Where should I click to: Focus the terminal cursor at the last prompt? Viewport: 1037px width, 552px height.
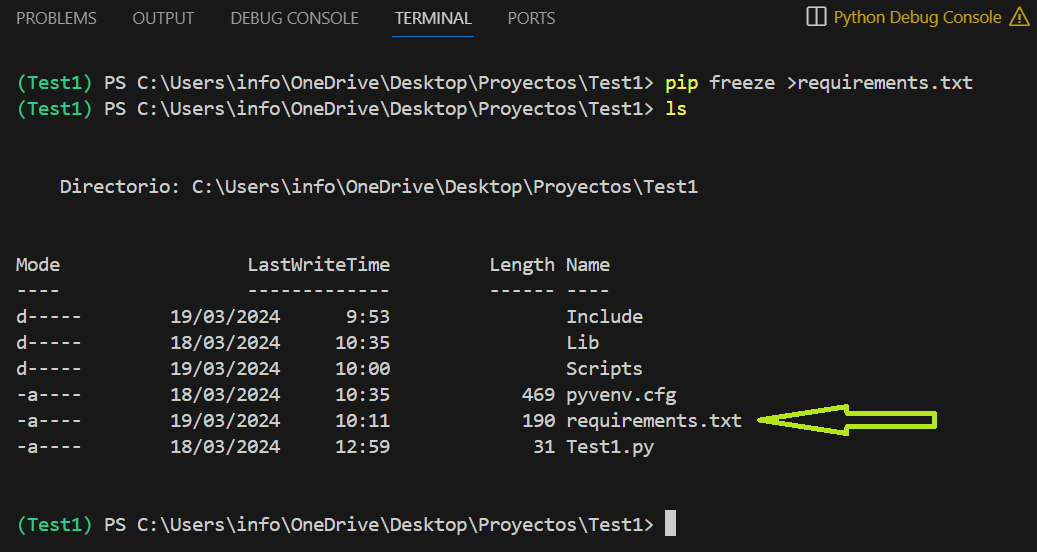tap(670, 524)
